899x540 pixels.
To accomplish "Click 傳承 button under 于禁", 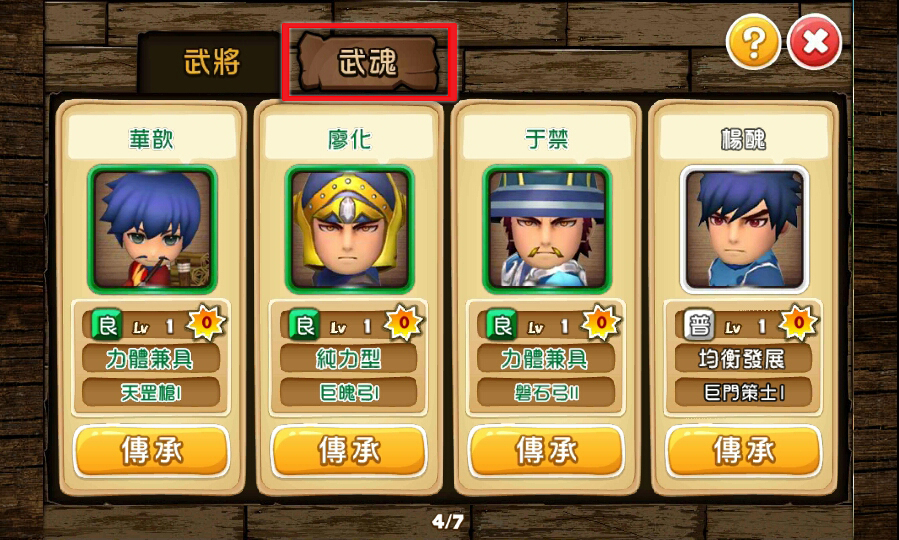I will (x=546, y=451).
